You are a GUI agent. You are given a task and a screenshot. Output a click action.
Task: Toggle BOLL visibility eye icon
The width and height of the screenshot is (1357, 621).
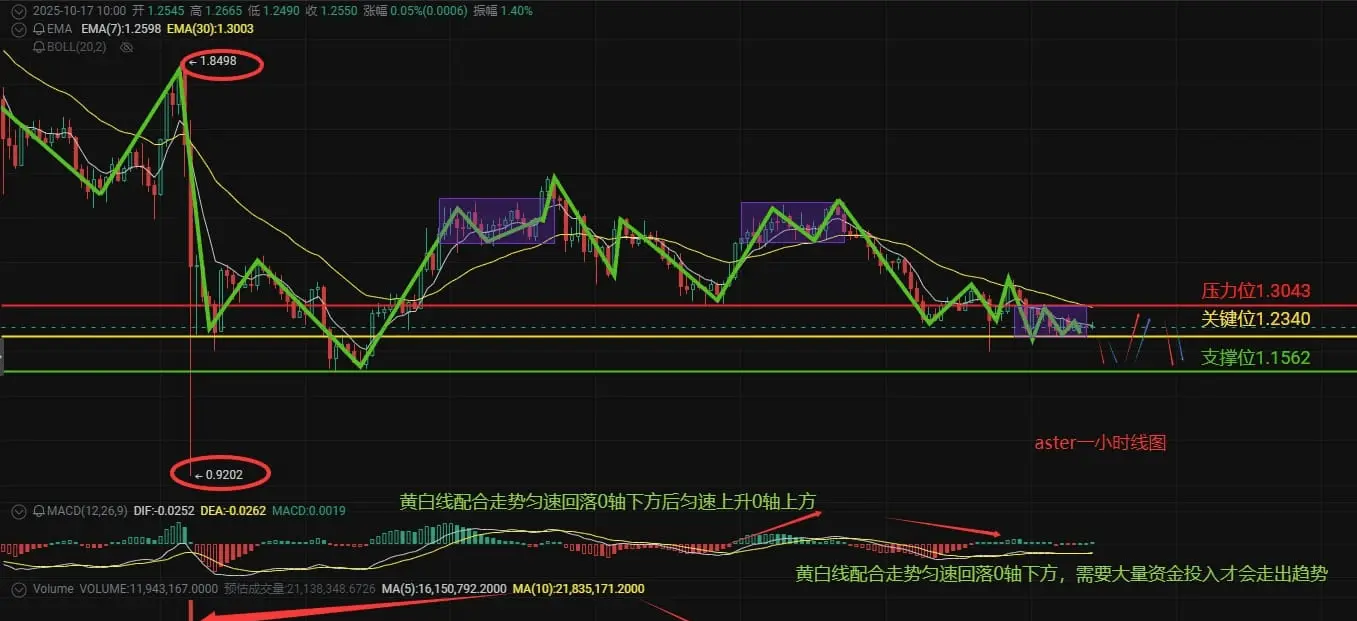(126, 48)
